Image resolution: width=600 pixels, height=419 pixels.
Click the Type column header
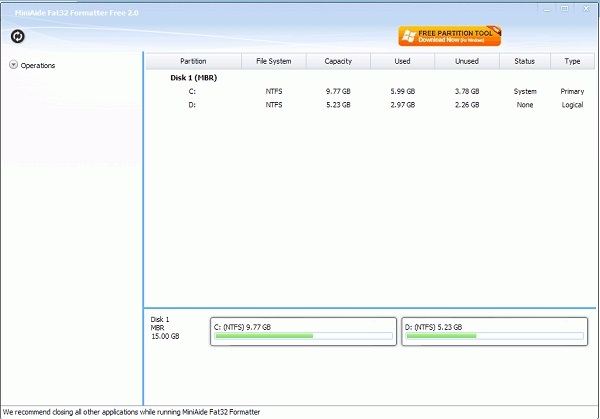(x=572, y=61)
